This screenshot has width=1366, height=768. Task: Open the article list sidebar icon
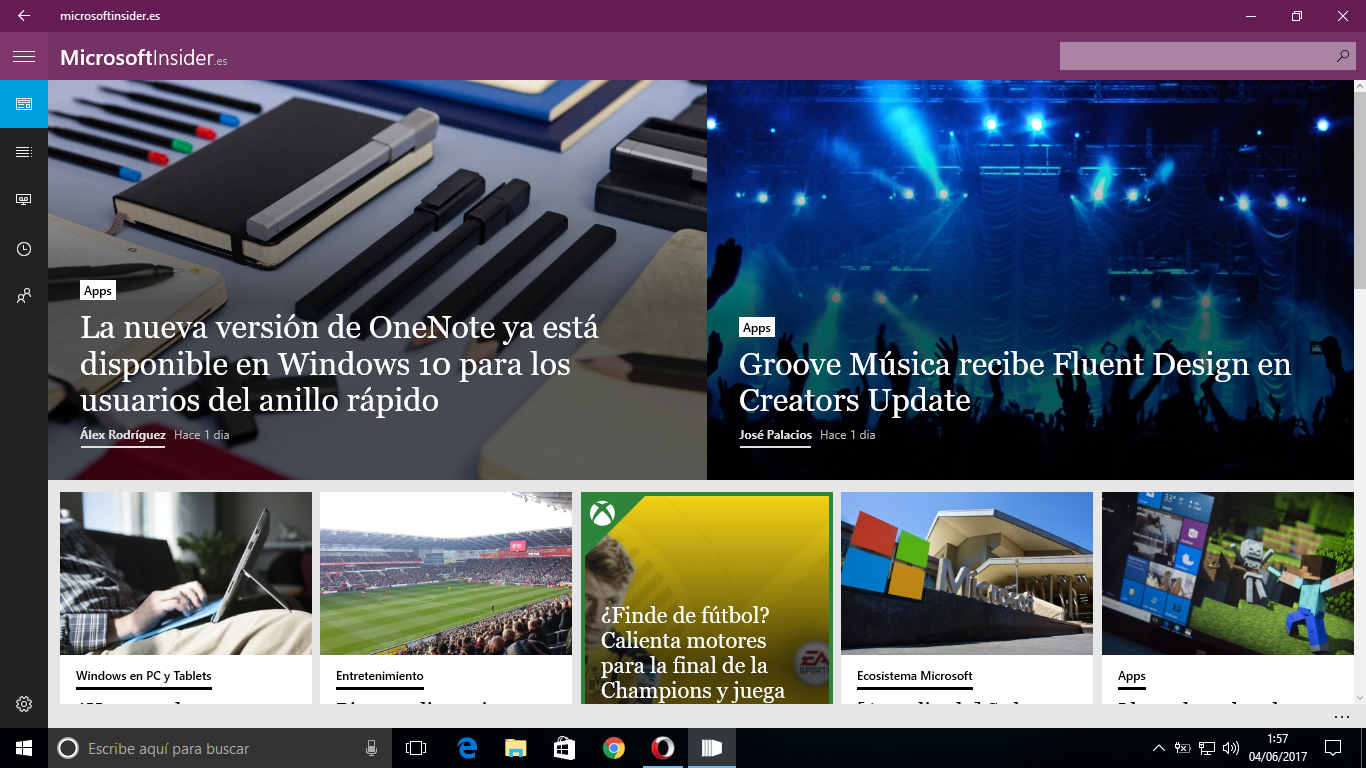24,152
